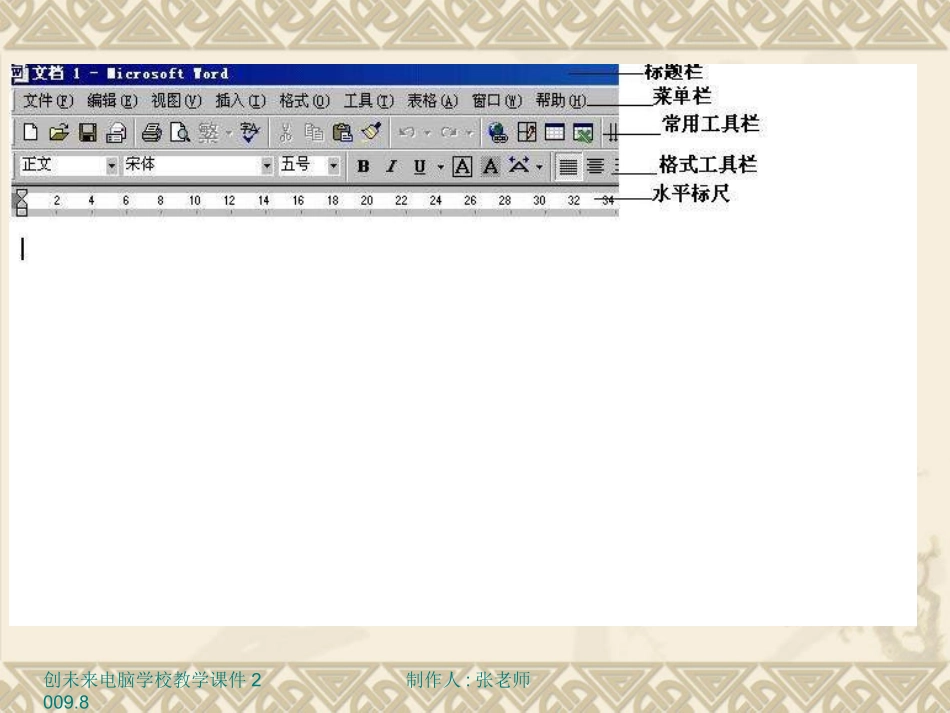Open the 窗口(W) menu
The height and width of the screenshot is (713, 950).
coord(497,101)
